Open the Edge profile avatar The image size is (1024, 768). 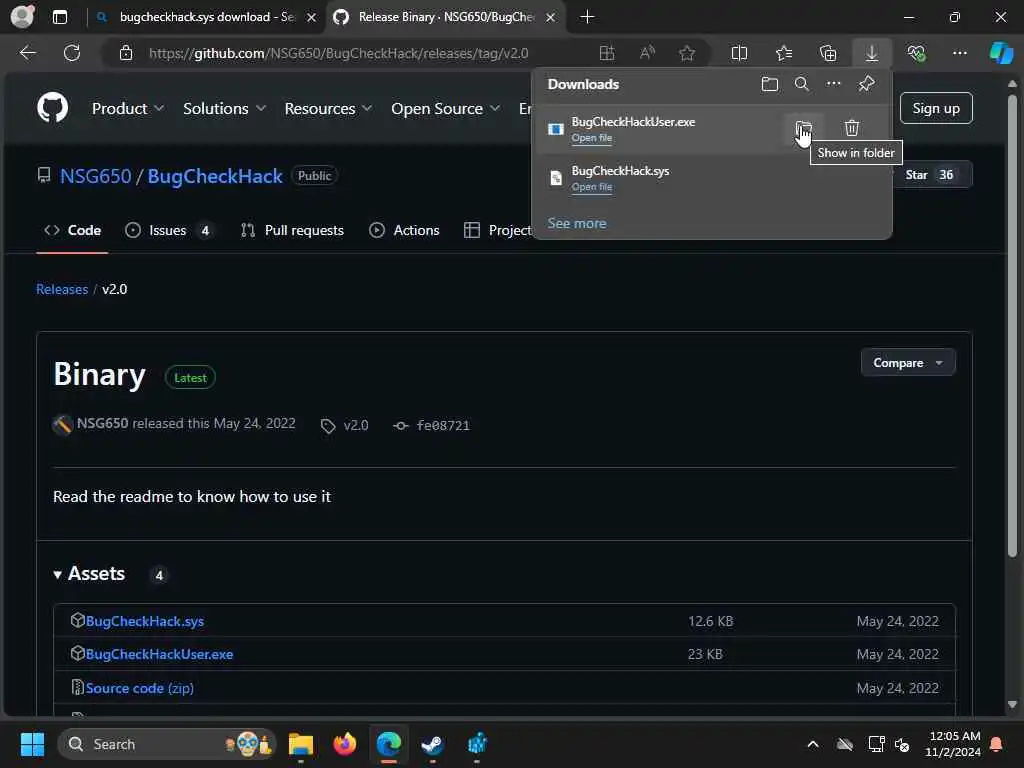[x=22, y=16]
